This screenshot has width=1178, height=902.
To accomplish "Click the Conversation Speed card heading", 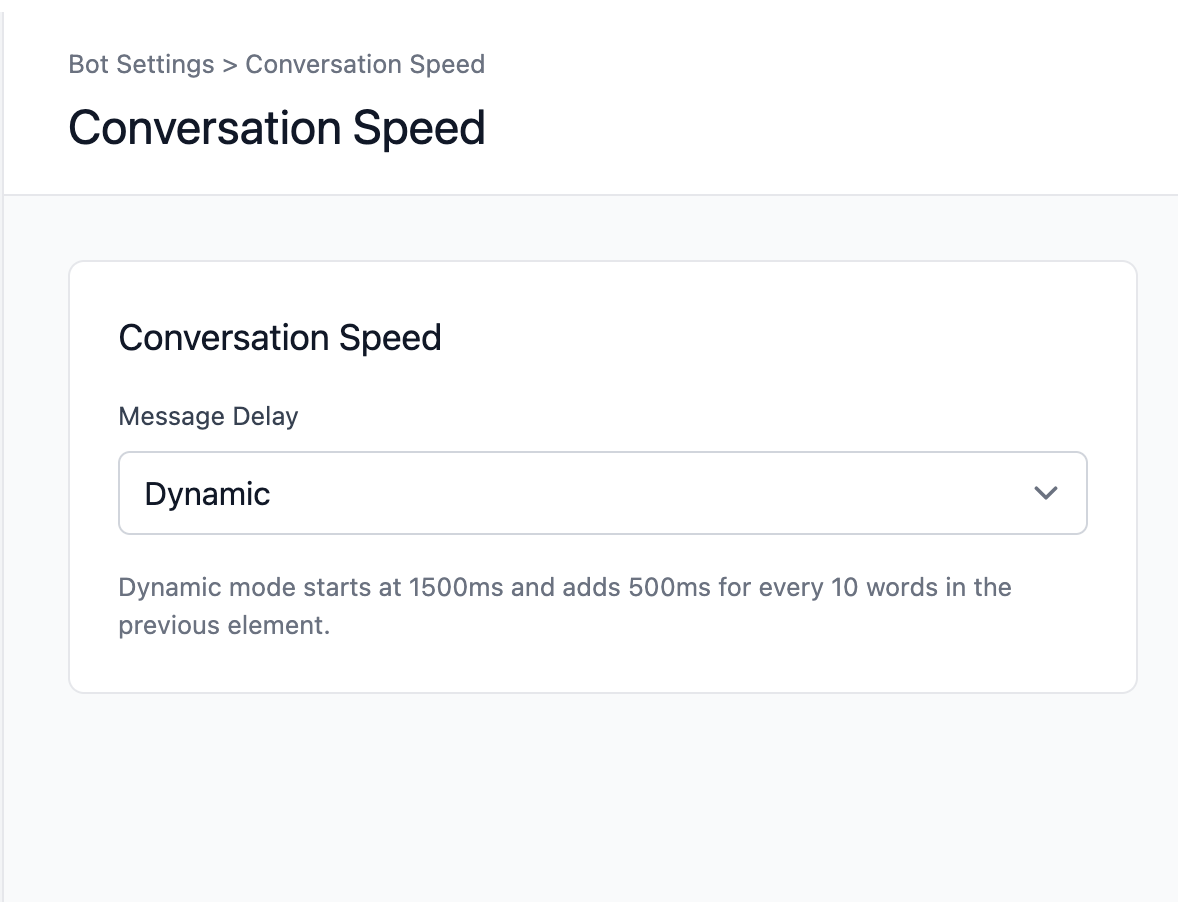I will pos(280,338).
